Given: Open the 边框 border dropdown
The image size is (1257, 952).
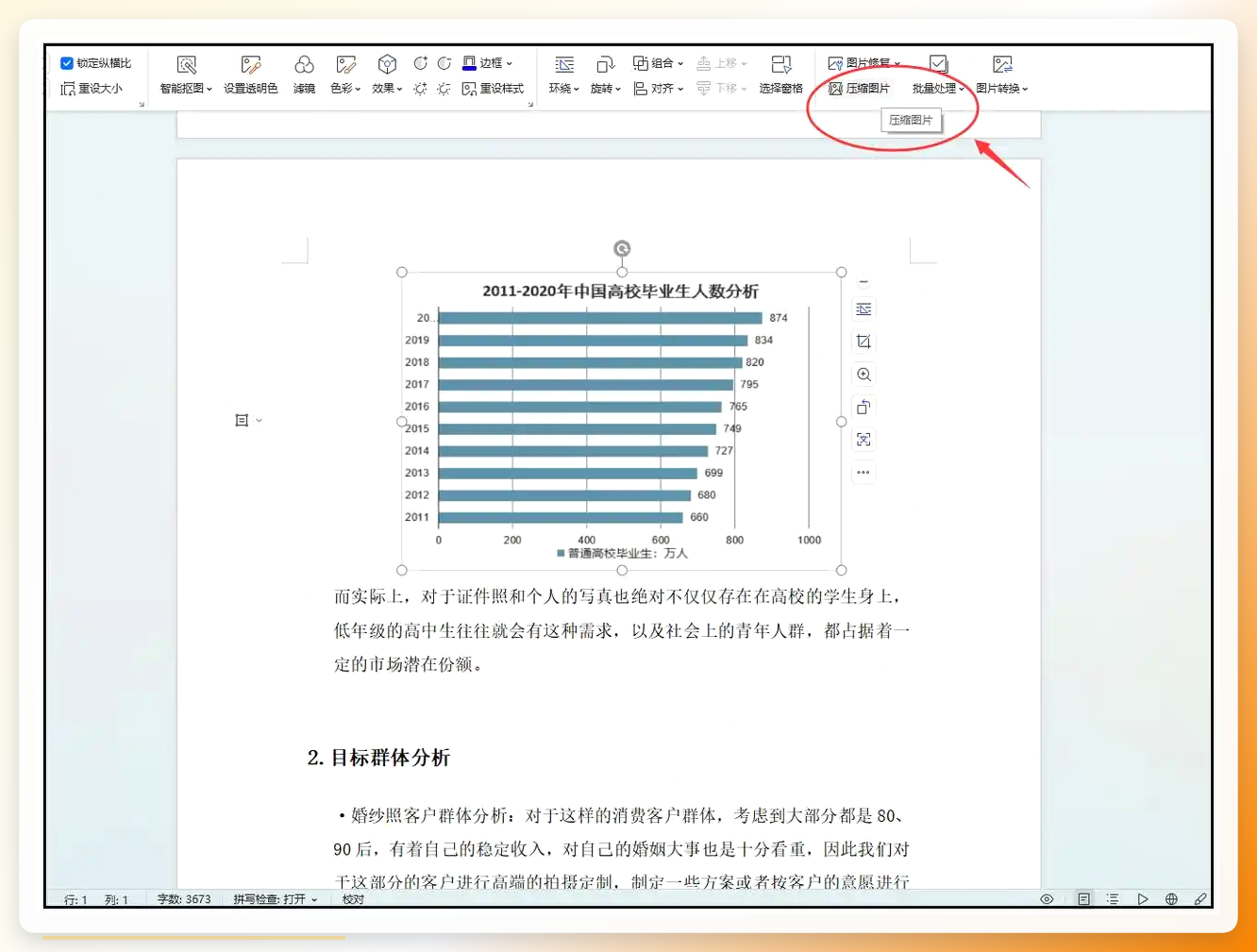Looking at the screenshot, I should click(x=495, y=63).
